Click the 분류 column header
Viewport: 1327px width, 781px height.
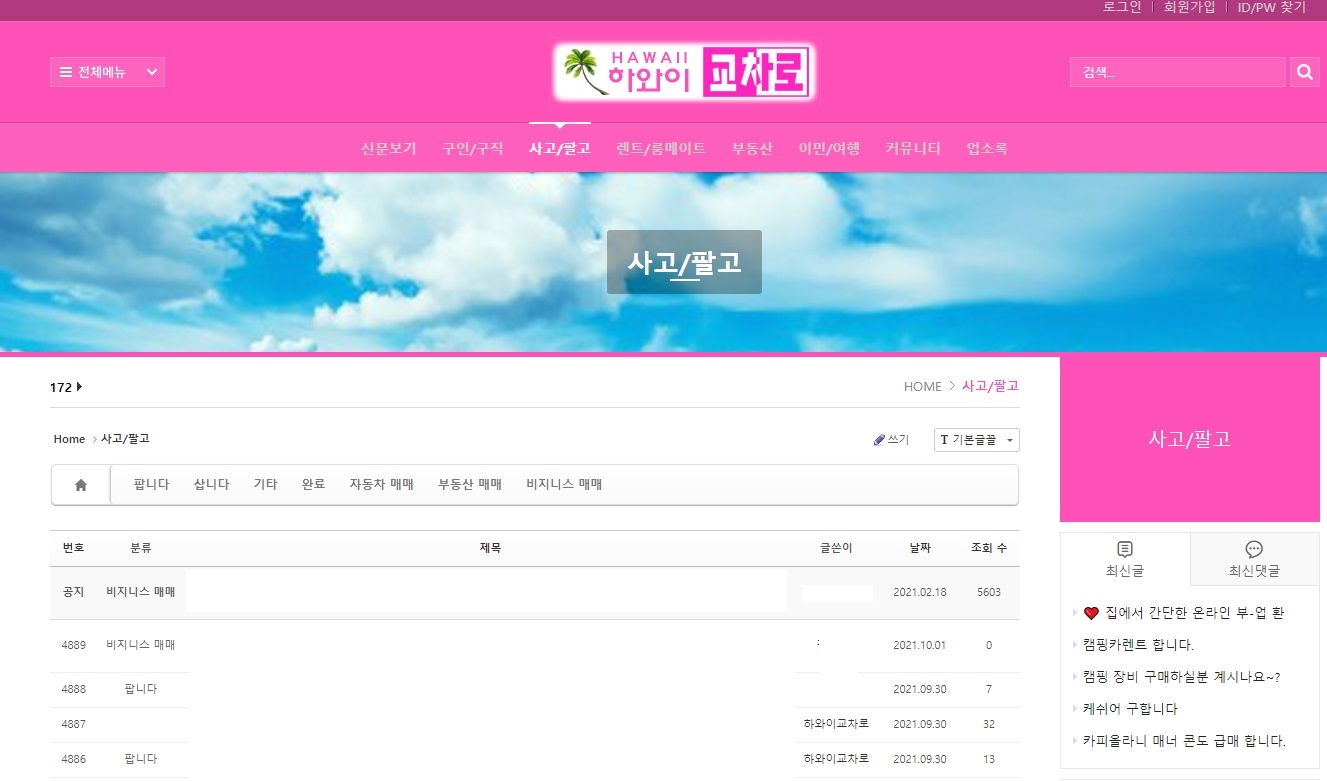(141, 548)
